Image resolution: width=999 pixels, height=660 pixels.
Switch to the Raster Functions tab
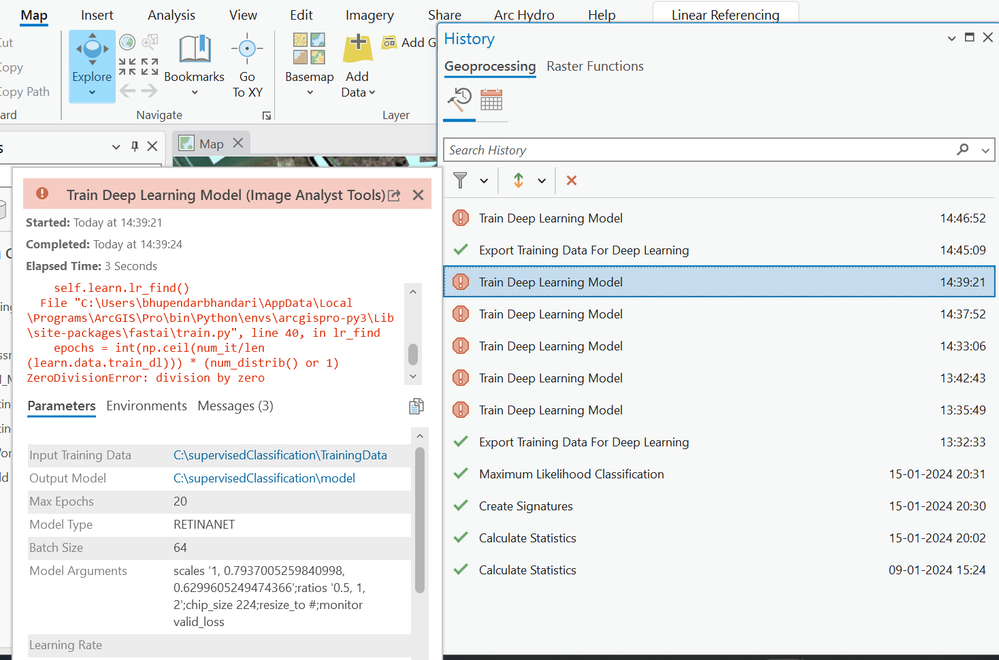[595, 66]
